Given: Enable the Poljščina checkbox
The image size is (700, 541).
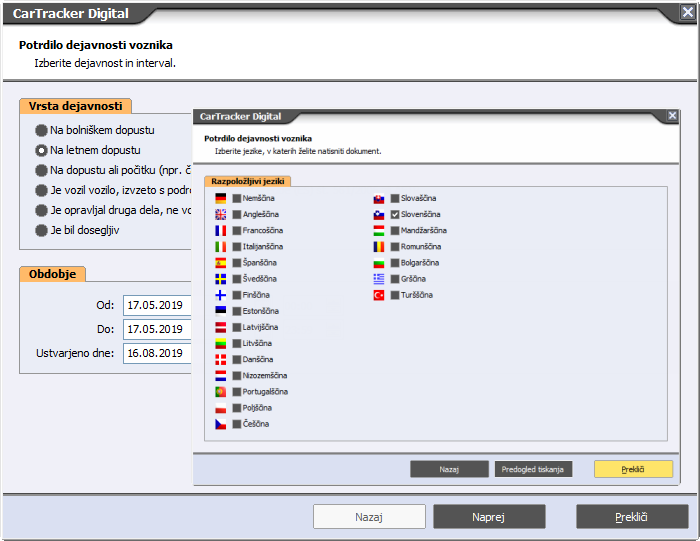Looking at the screenshot, I should point(237,408).
